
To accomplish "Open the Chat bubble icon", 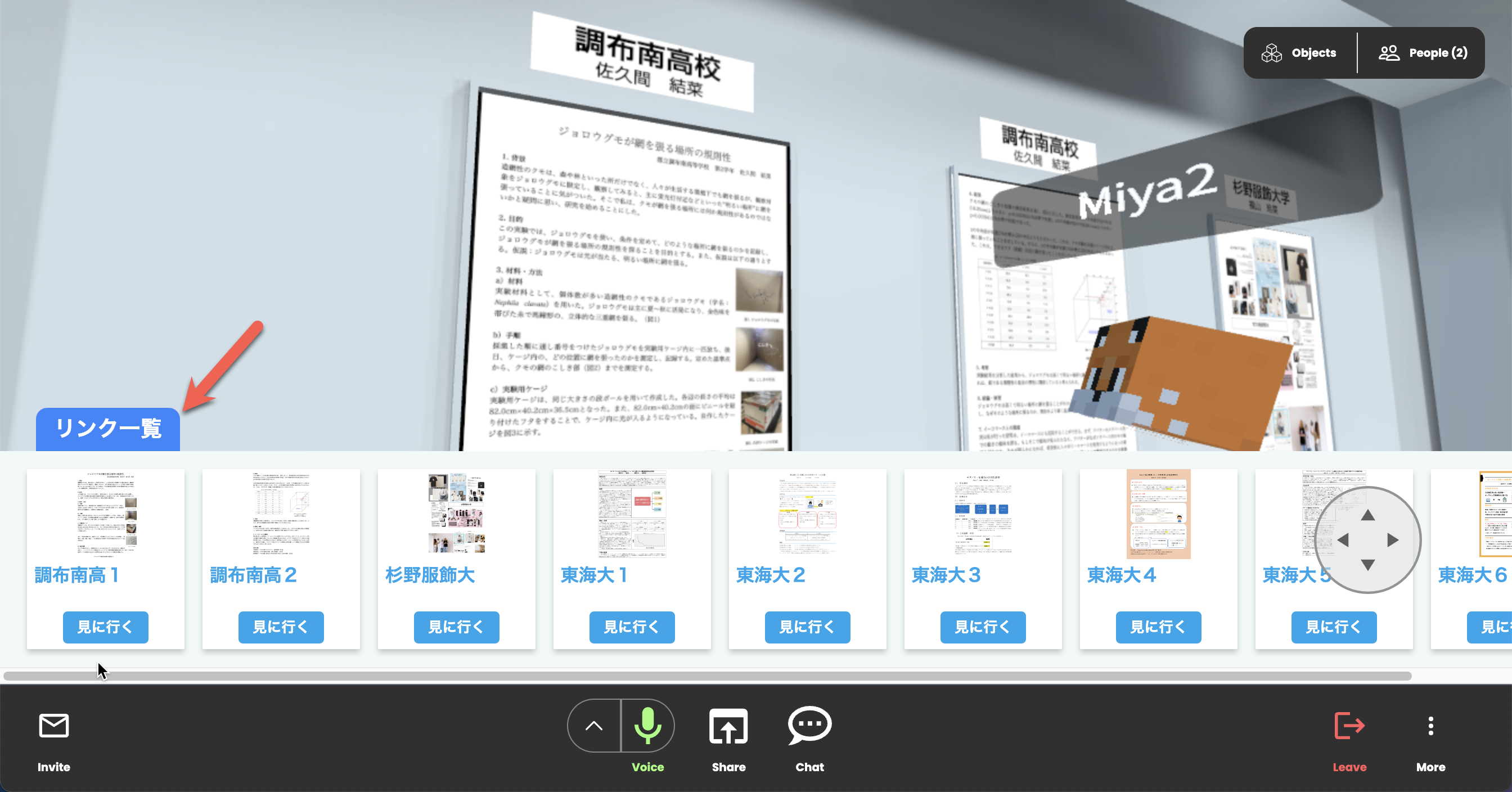I will (x=809, y=726).
